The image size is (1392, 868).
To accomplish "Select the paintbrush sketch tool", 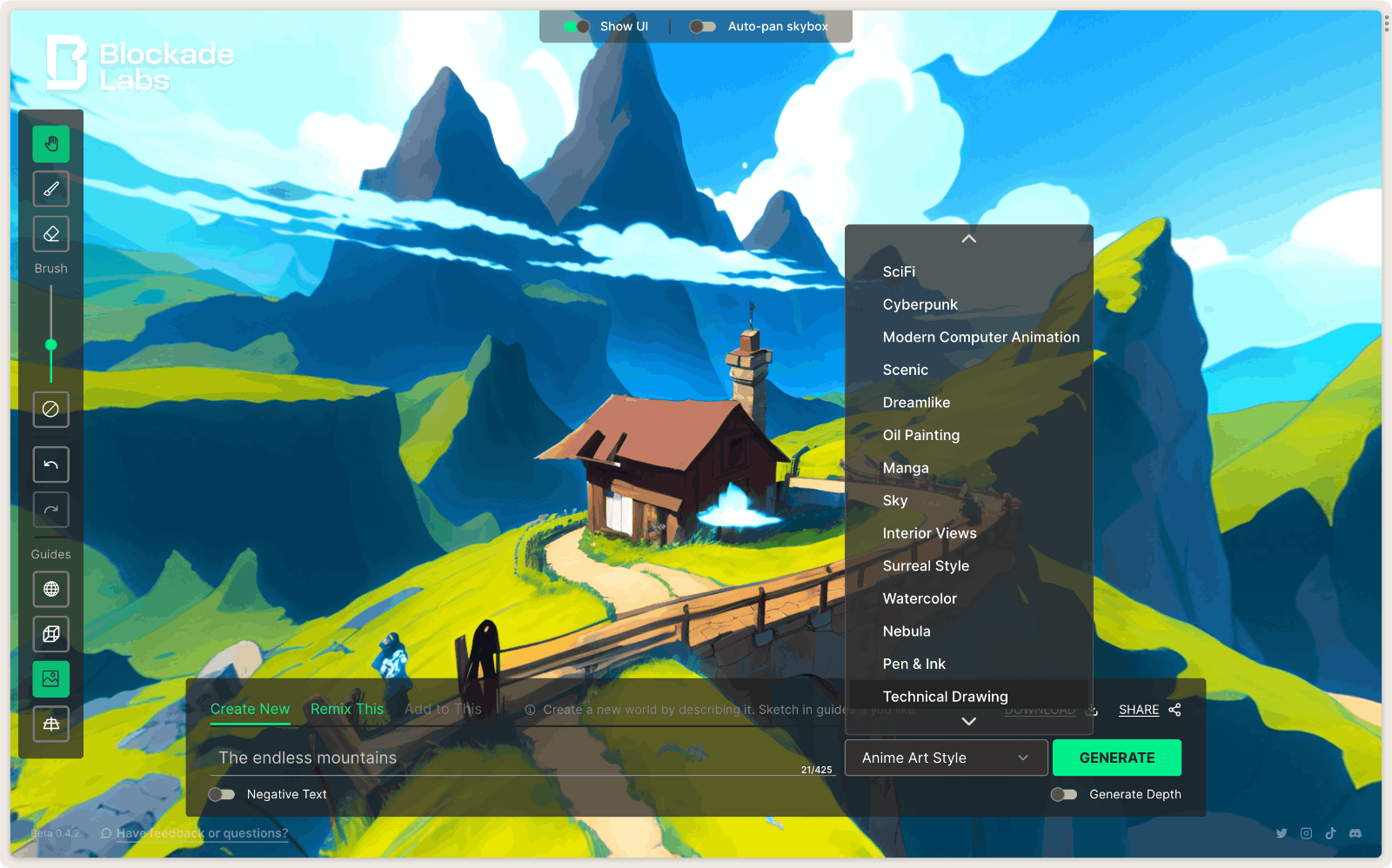I will click(x=51, y=189).
